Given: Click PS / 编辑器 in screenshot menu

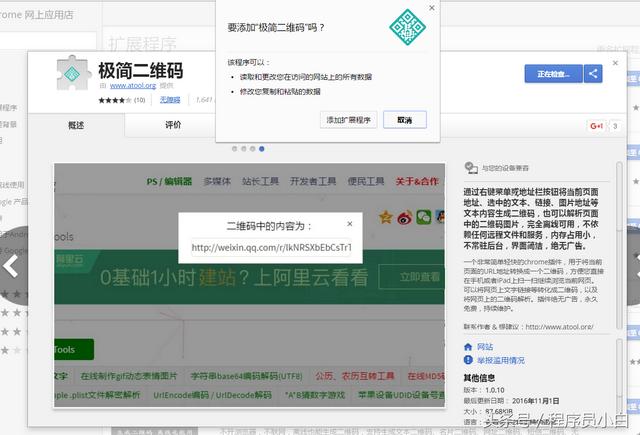Looking at the screenshot, I should point(169,182).
